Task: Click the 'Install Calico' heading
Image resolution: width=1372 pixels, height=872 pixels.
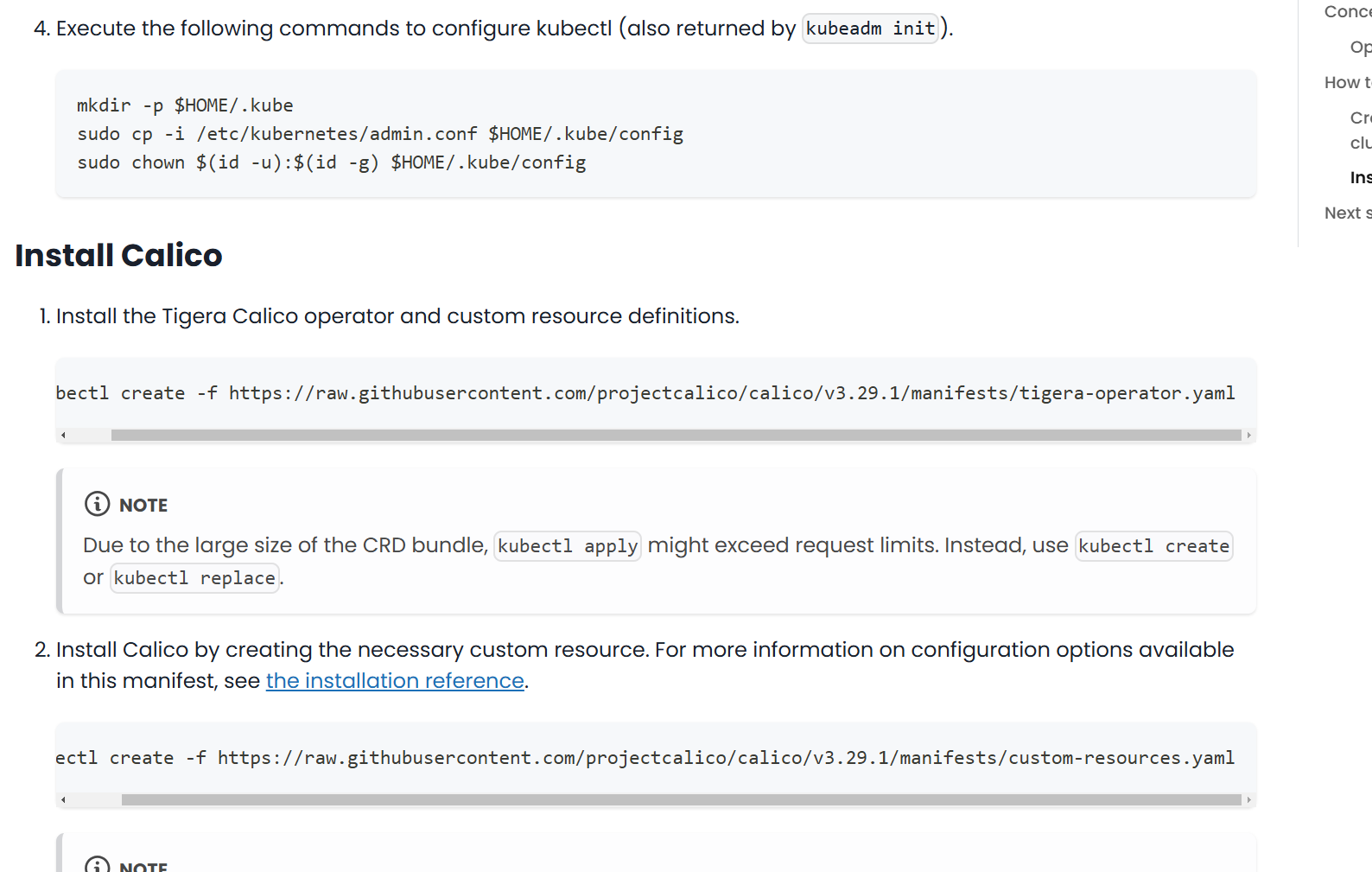Action: (118, 255)
